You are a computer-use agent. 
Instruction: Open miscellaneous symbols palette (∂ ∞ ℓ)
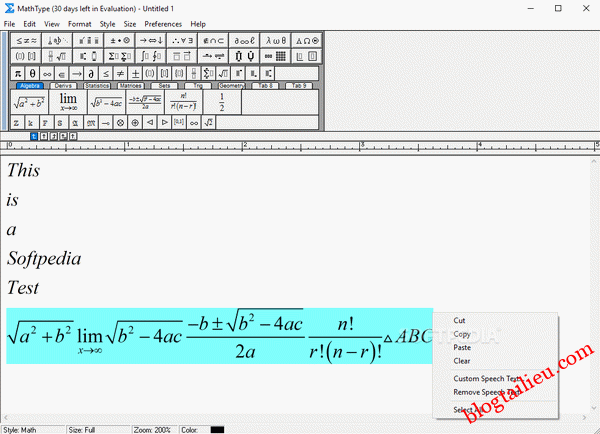(x=245, y=40)
